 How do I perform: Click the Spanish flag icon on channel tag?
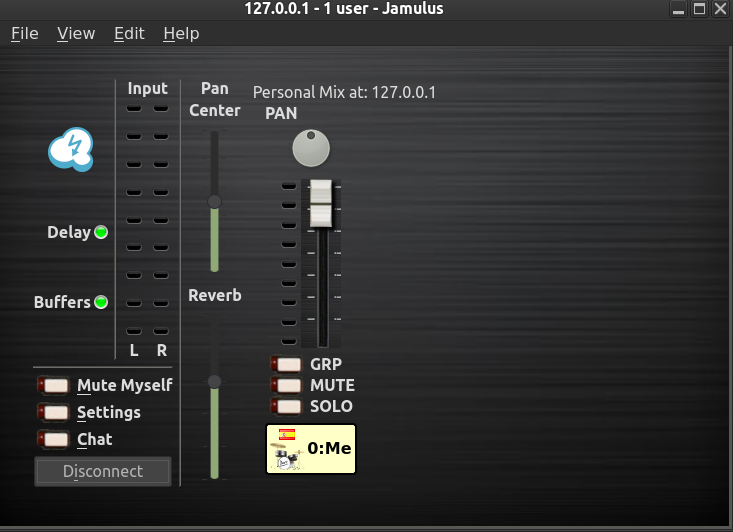click(287, 434)
